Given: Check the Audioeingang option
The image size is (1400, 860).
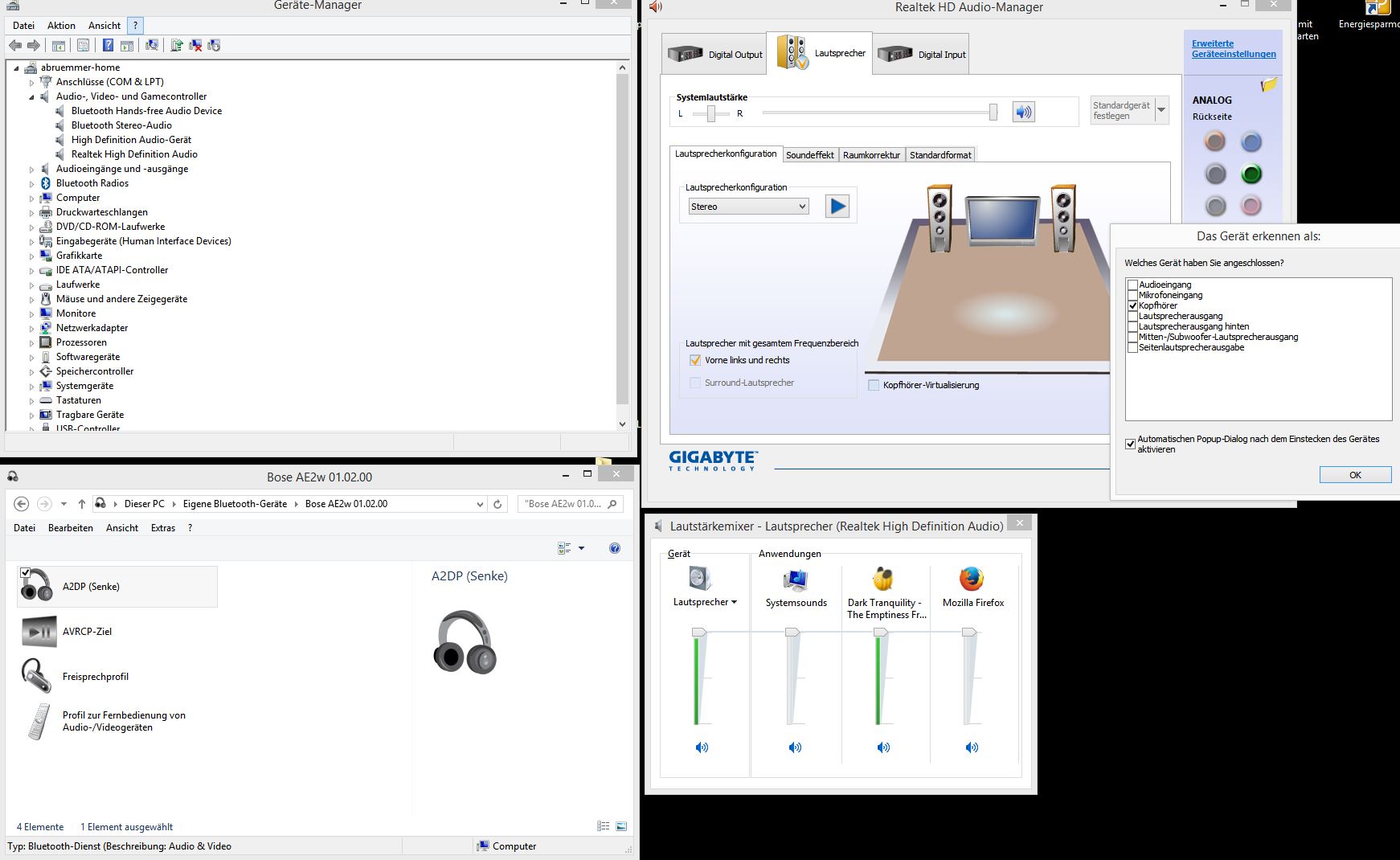Looking at the screenshot, I should tap(1132, 285).
